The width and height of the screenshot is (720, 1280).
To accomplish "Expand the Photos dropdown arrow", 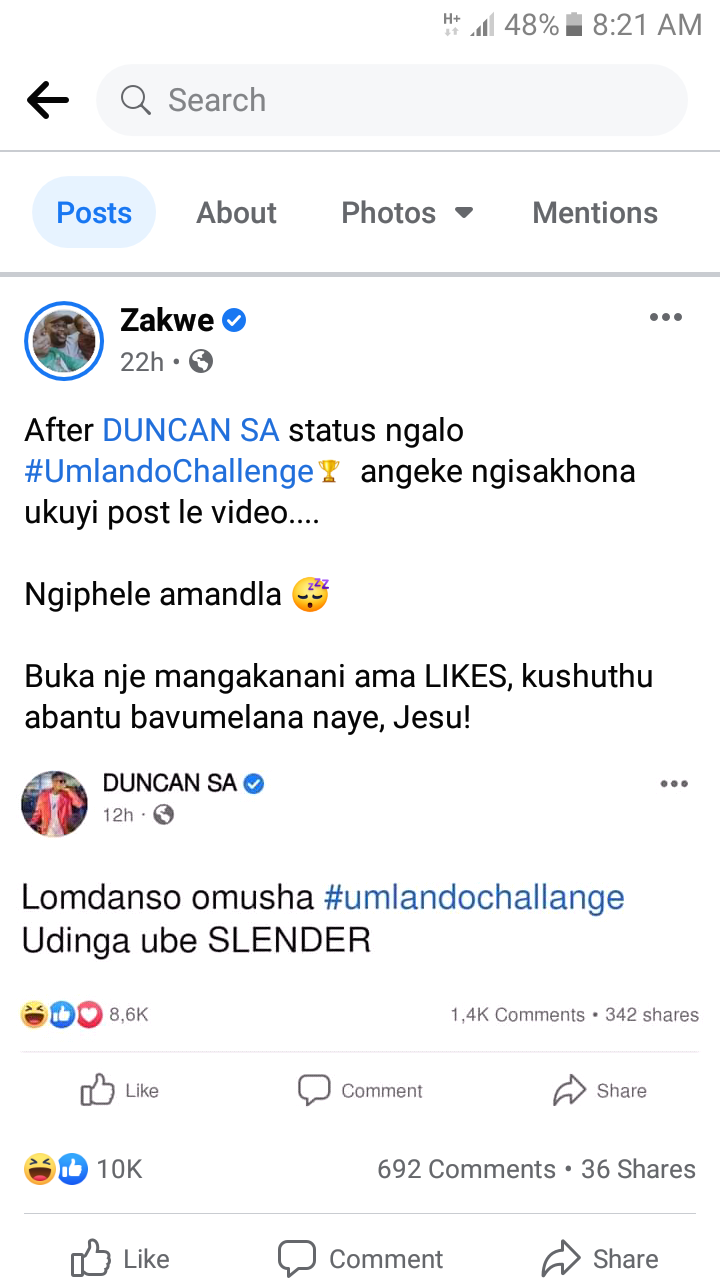I will [463, 213].
